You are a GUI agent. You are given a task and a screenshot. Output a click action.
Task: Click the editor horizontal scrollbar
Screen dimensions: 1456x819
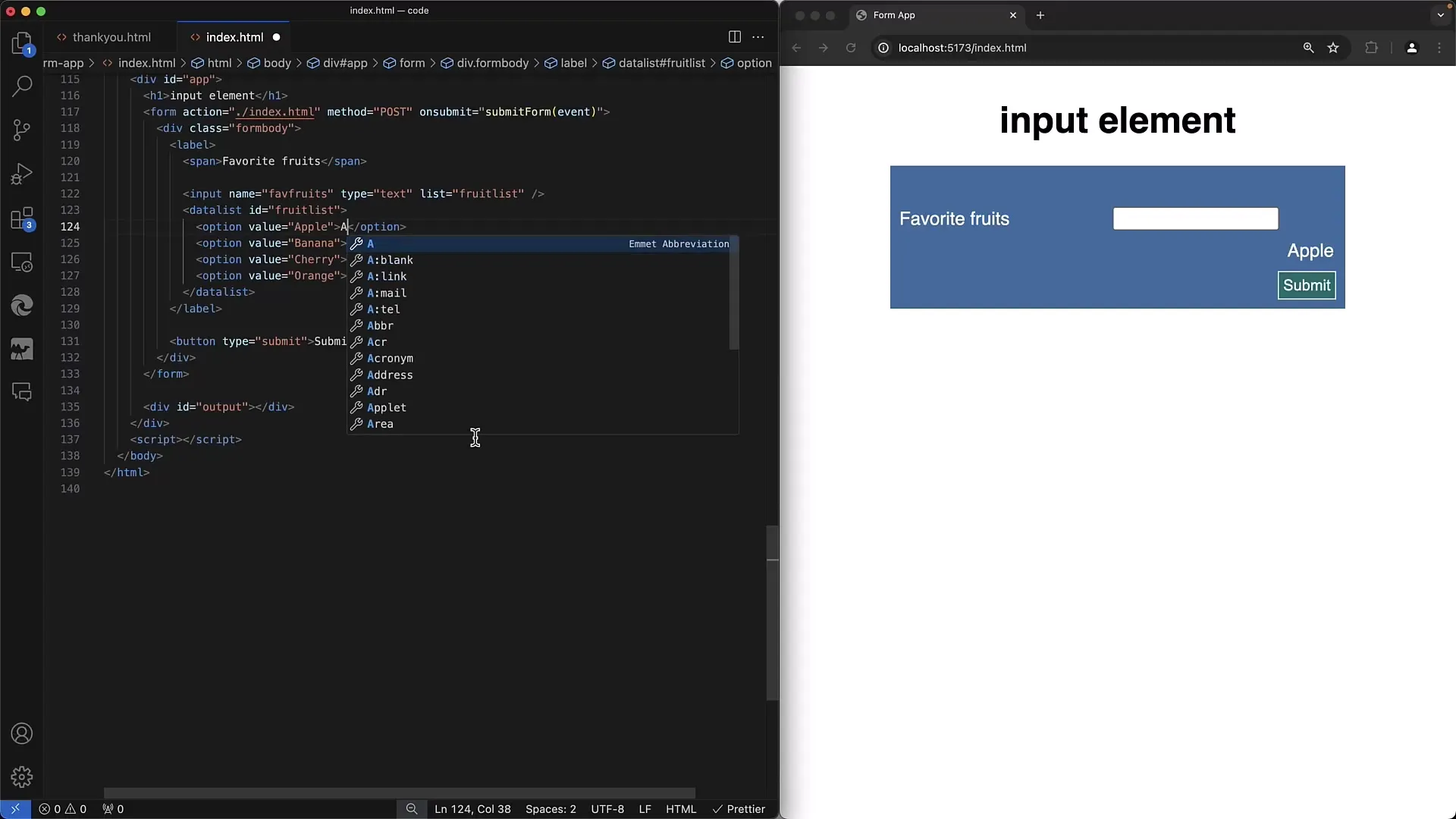[400, 792]
